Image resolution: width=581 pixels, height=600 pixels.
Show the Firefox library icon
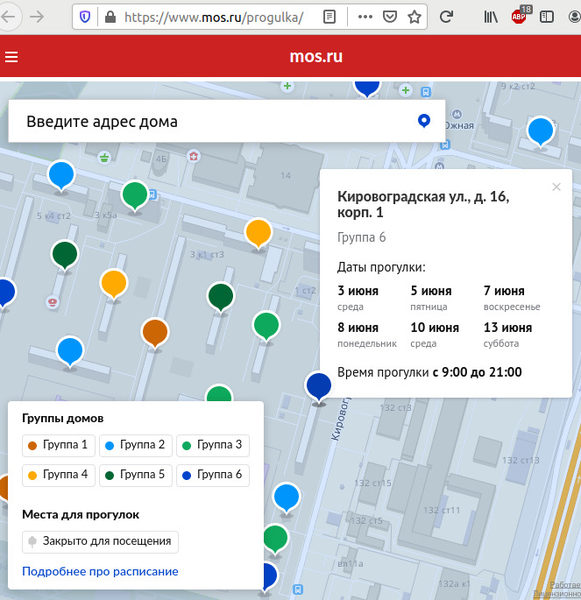[x=491, y=17]
